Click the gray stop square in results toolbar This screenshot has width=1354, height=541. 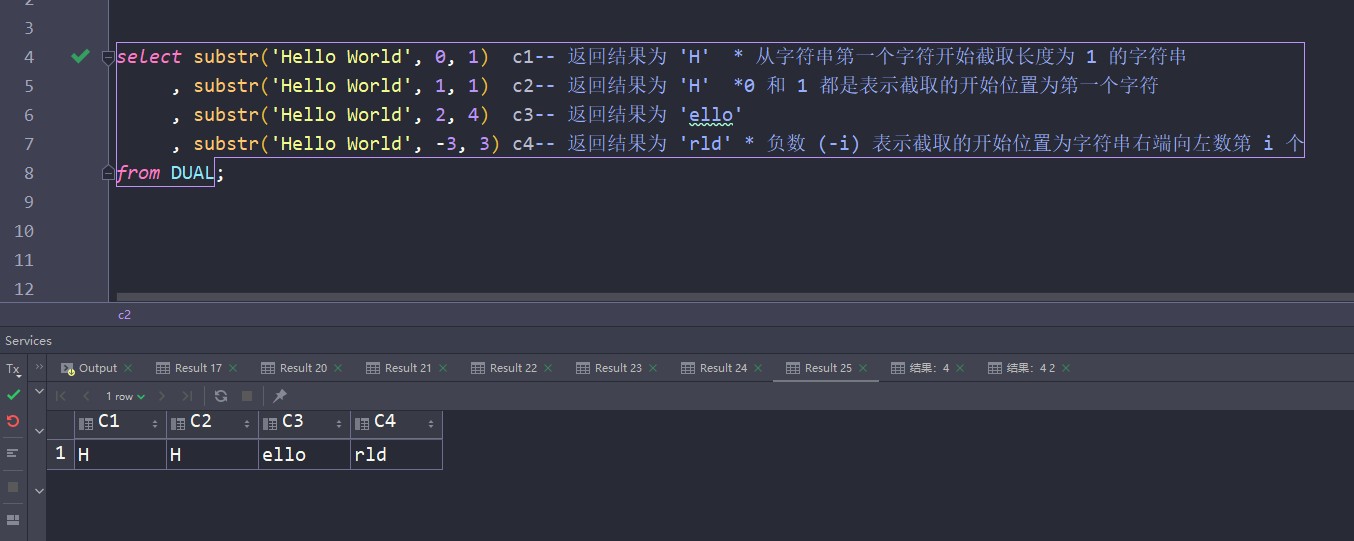pyautogui.click(x=247, y=396)
